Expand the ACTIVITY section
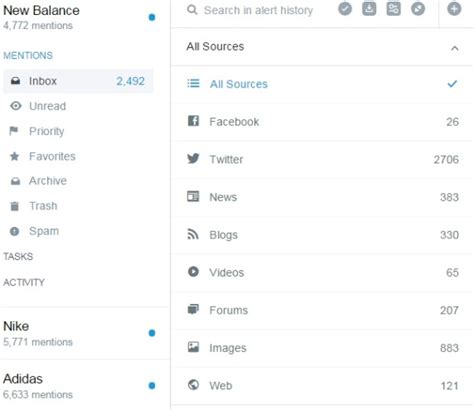Screen dimensions: 474x410 point(24,282)
